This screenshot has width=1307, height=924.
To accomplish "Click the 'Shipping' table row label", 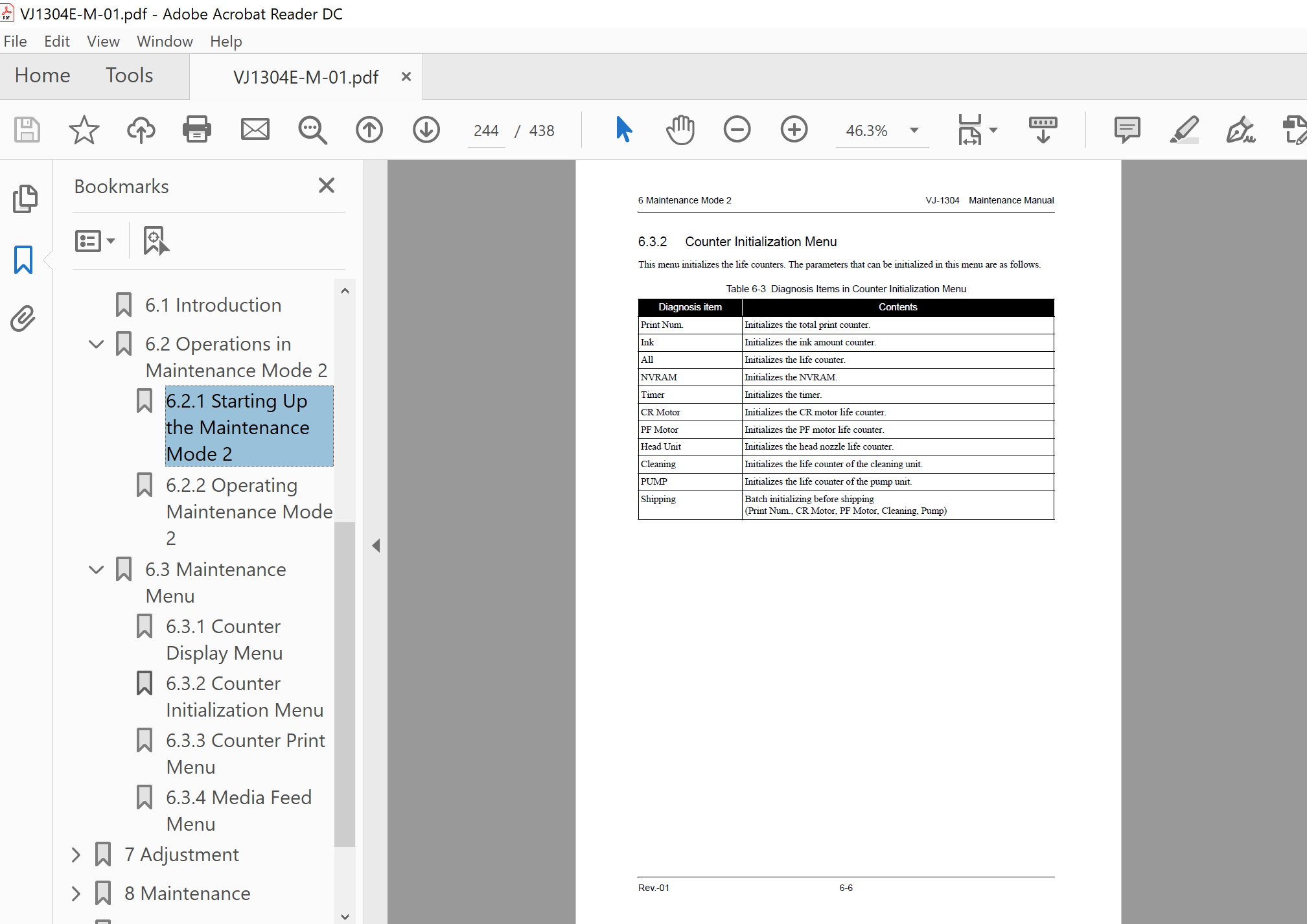I will 658,499.
